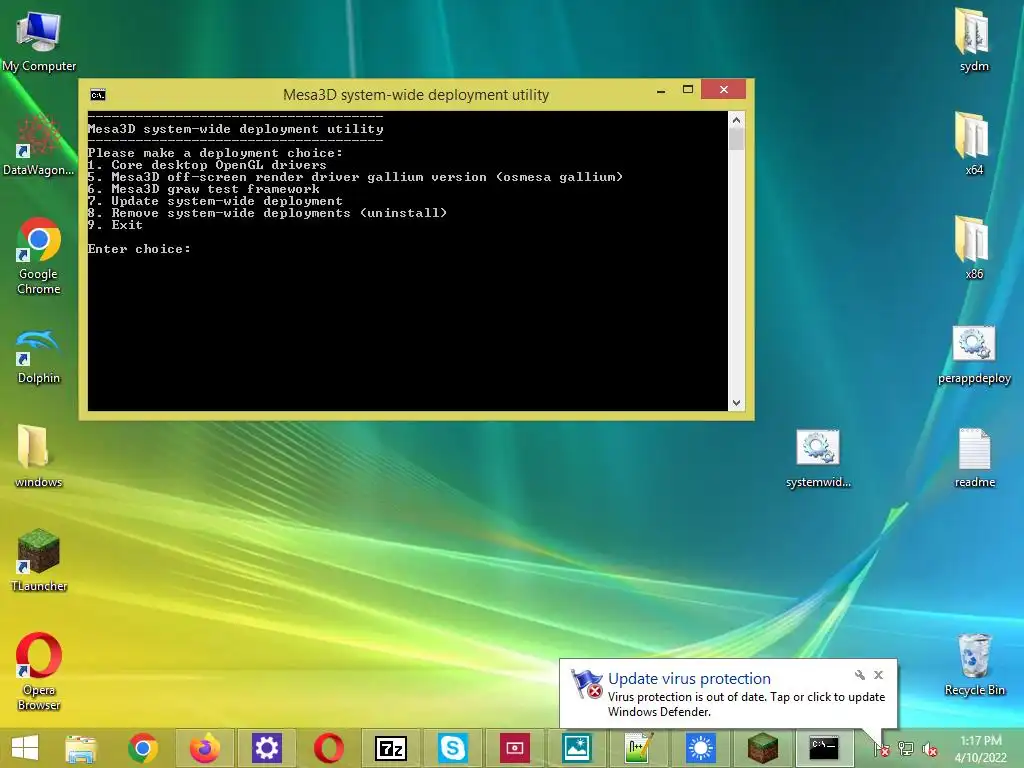The width and height of the screenshot is (1024, 768).
Task: Select the Dolphin emulator desktop shortcut
Action: tap(39, 356)
